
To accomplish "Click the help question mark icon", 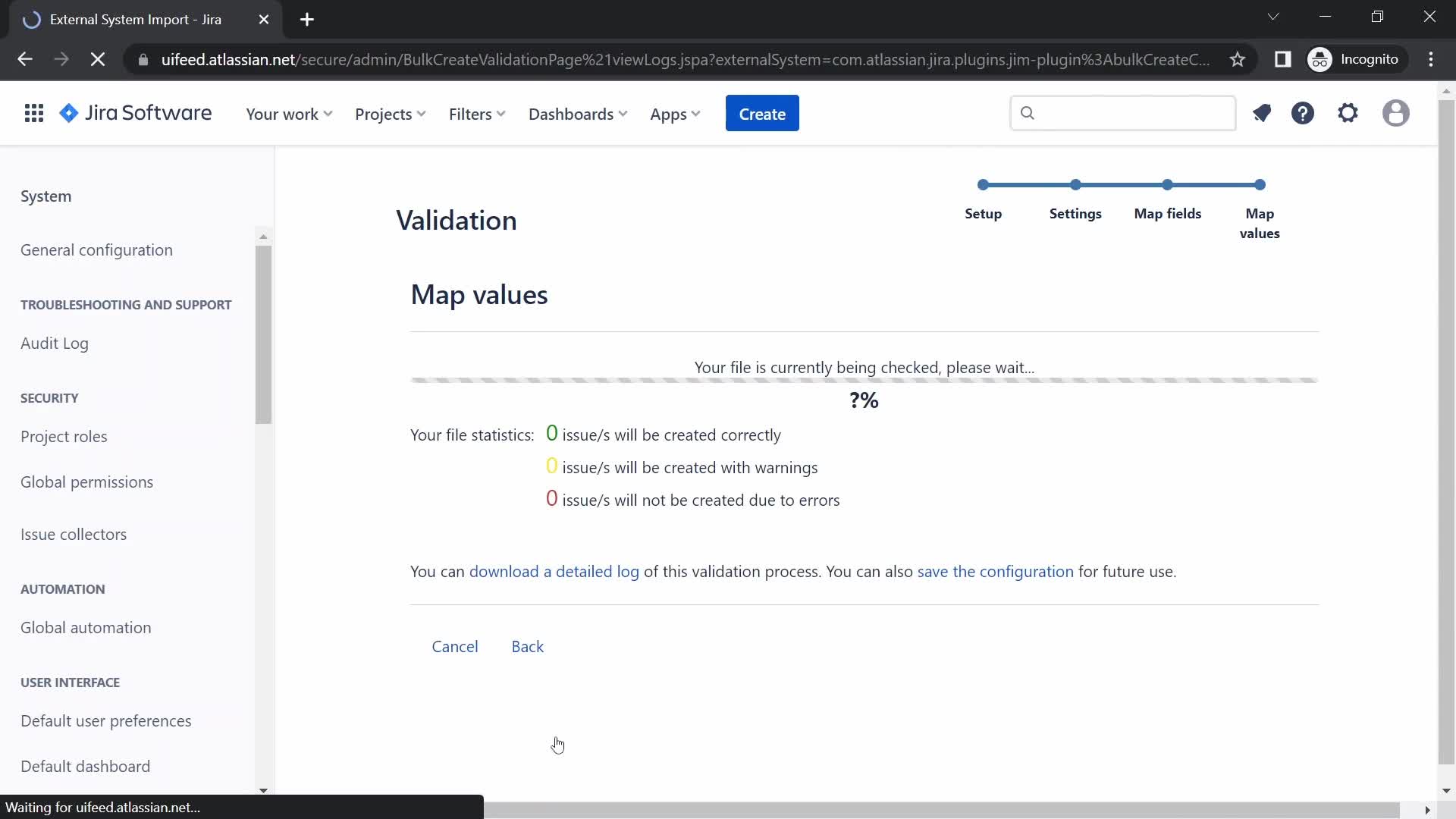I will pyautogui.click(x=1305, y=113).
